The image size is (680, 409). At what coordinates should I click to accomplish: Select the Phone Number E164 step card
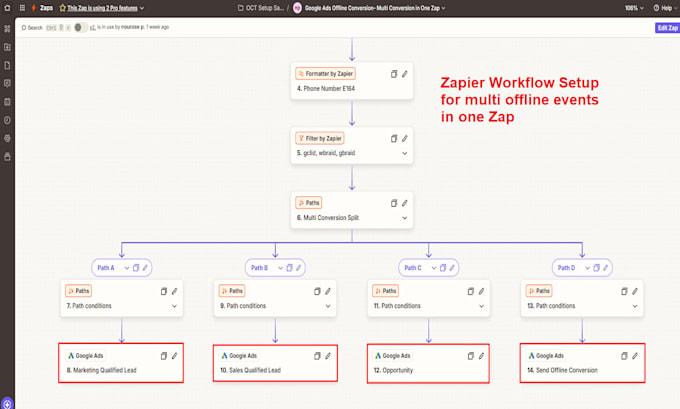pyautogui.click(x=352, y=81)
